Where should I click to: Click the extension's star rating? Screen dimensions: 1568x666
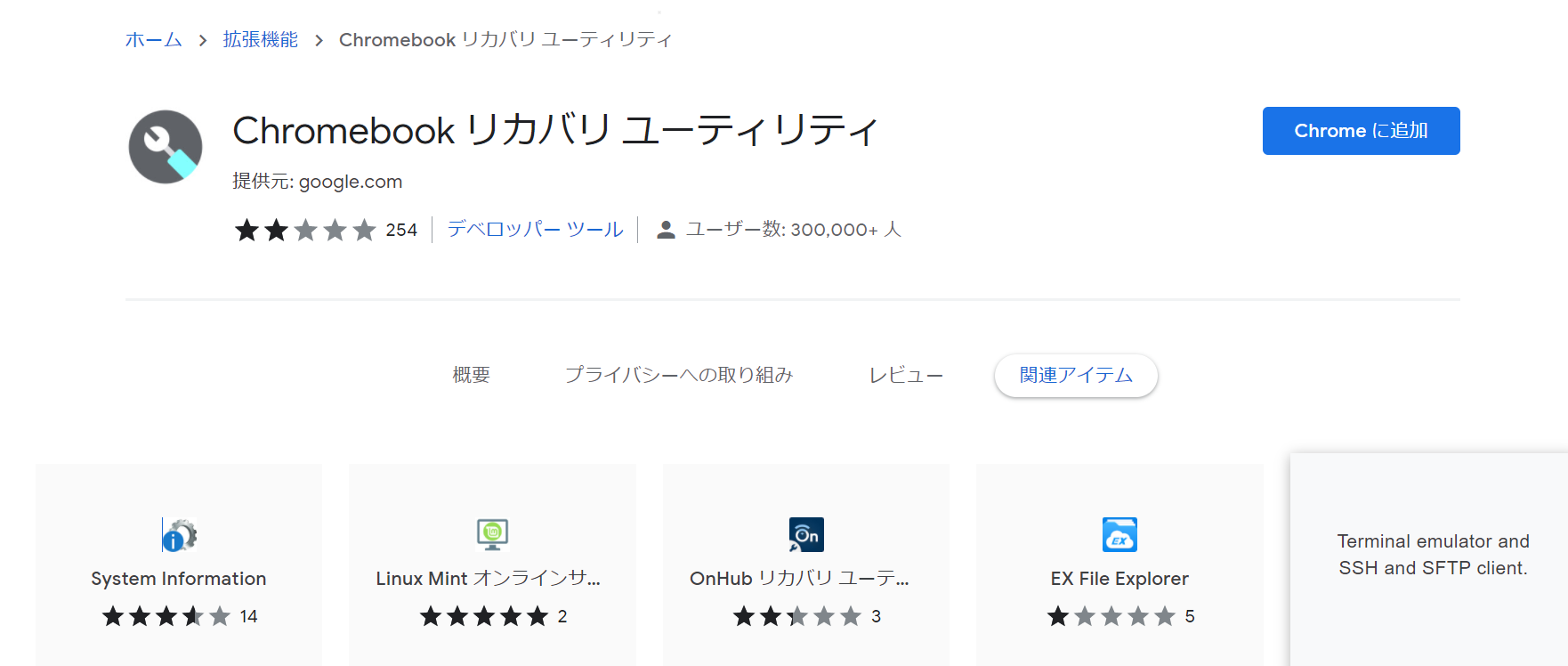(x=305, y=231)
